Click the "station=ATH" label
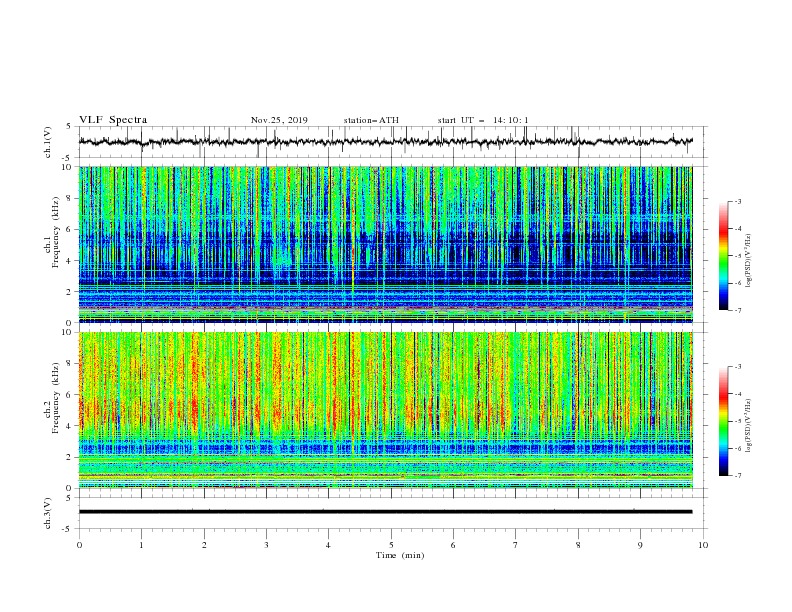This screenshot has width=792, height=612. [371, 120]
